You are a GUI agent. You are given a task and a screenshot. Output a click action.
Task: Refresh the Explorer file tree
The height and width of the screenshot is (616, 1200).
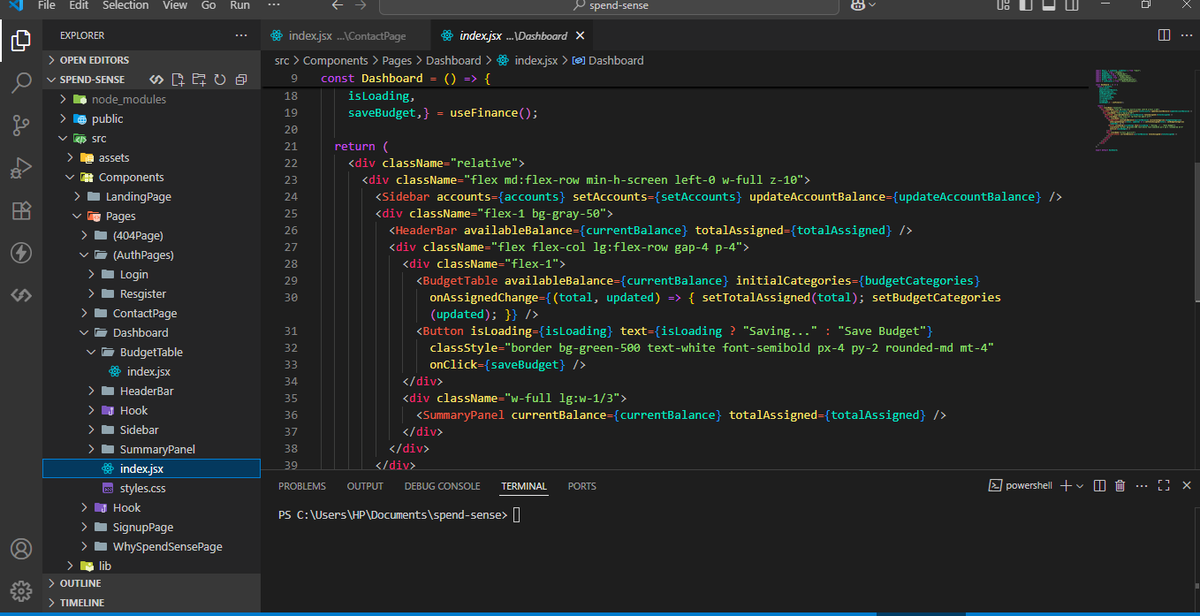219,80
